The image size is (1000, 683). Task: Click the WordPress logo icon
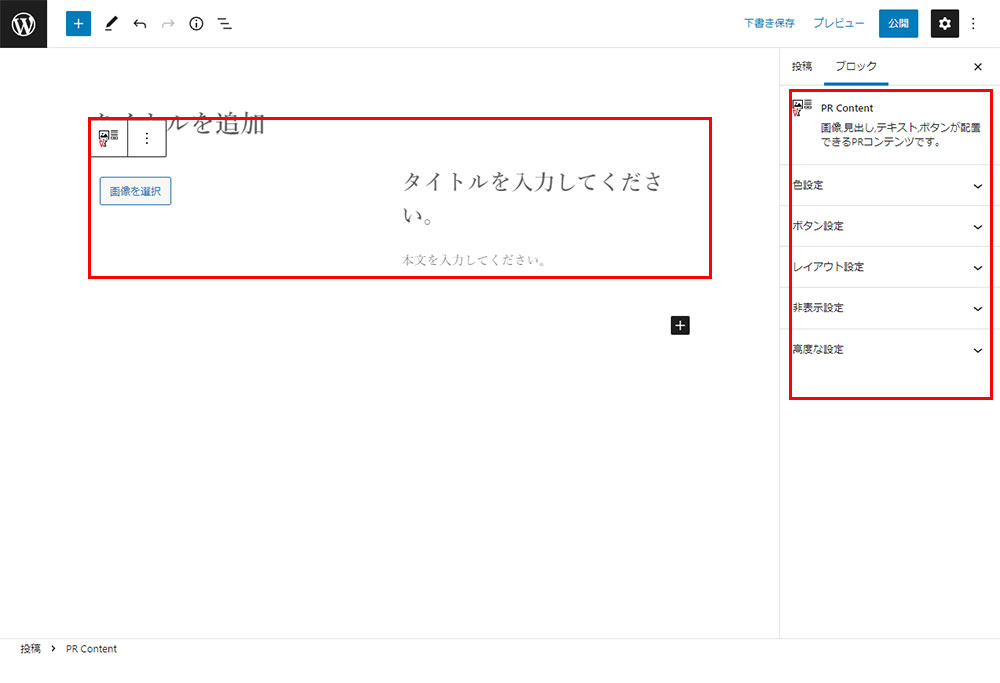tap(24, 24)
